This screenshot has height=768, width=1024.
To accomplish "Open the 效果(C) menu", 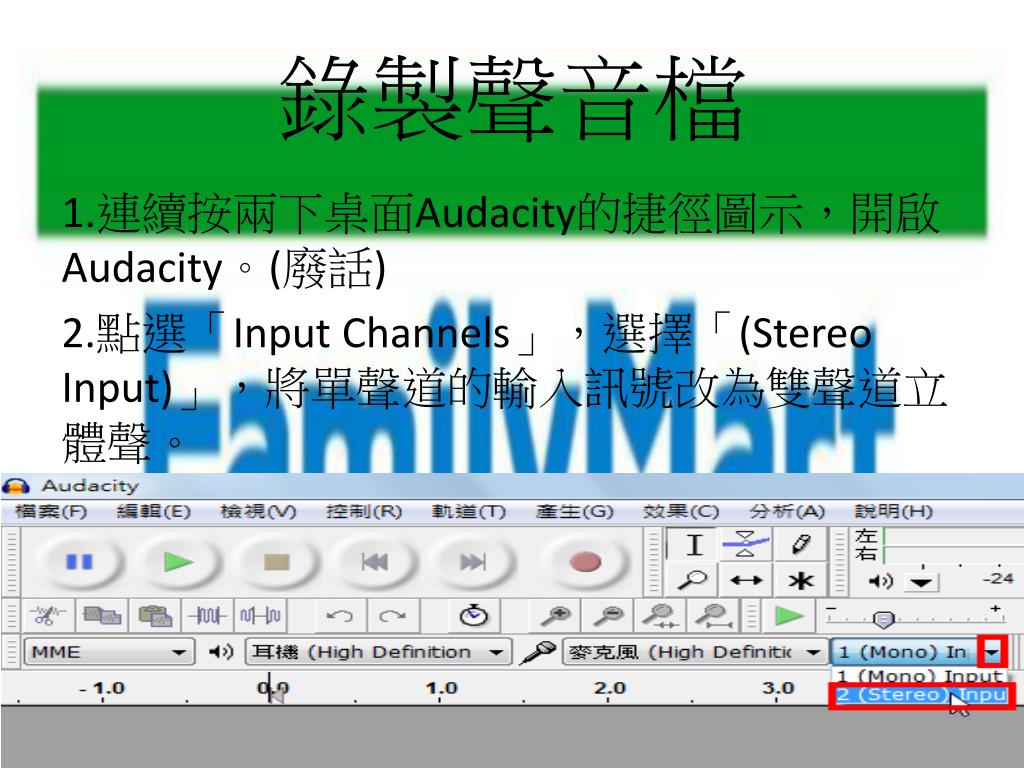I will 680,511.
